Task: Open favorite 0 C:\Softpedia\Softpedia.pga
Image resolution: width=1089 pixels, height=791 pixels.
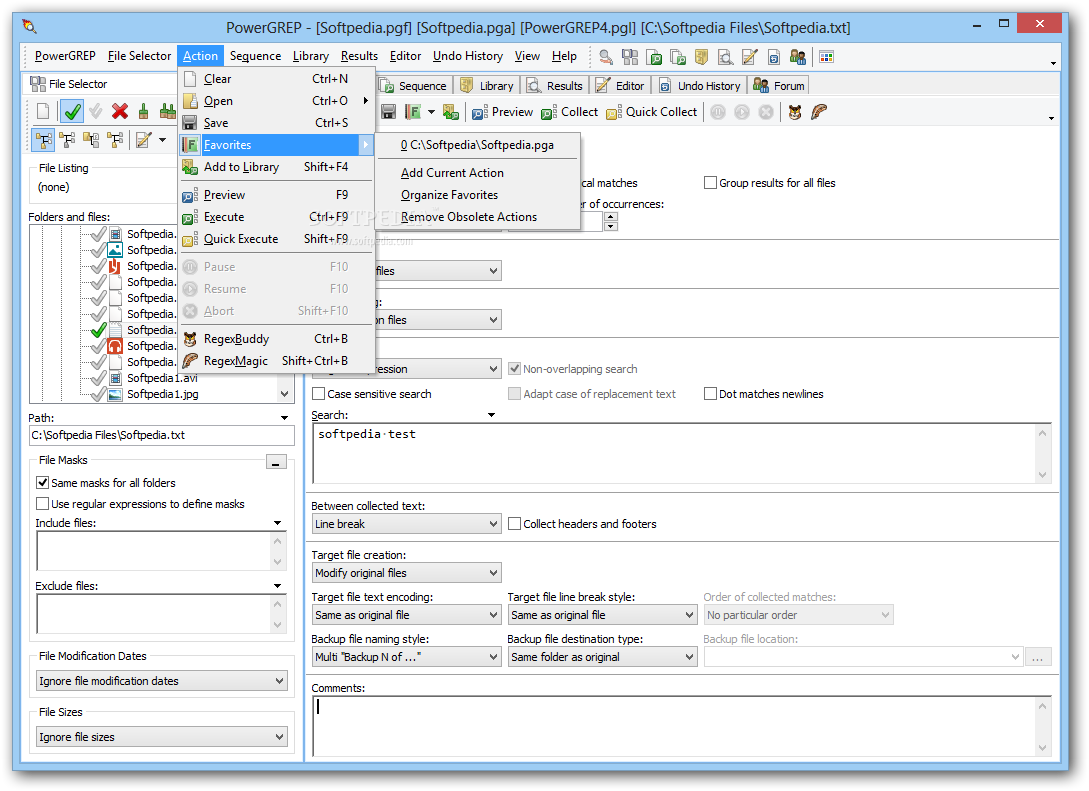Action: [x=478, y=144]
